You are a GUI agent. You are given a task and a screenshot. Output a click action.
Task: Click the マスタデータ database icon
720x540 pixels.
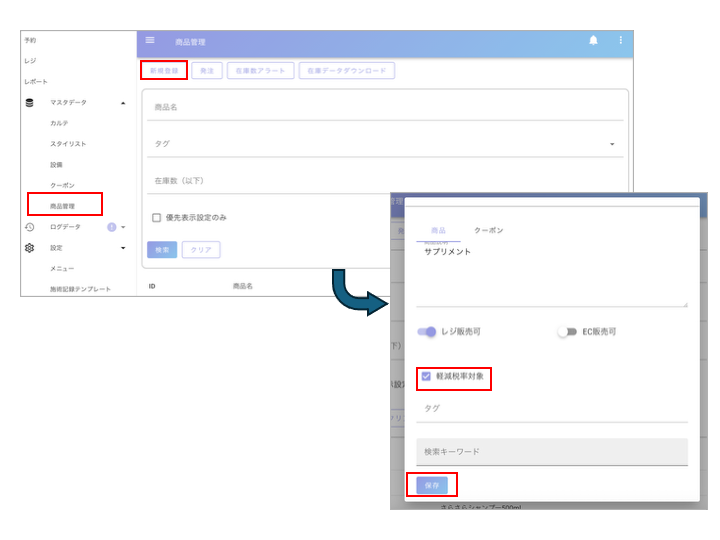click(30, 102)
